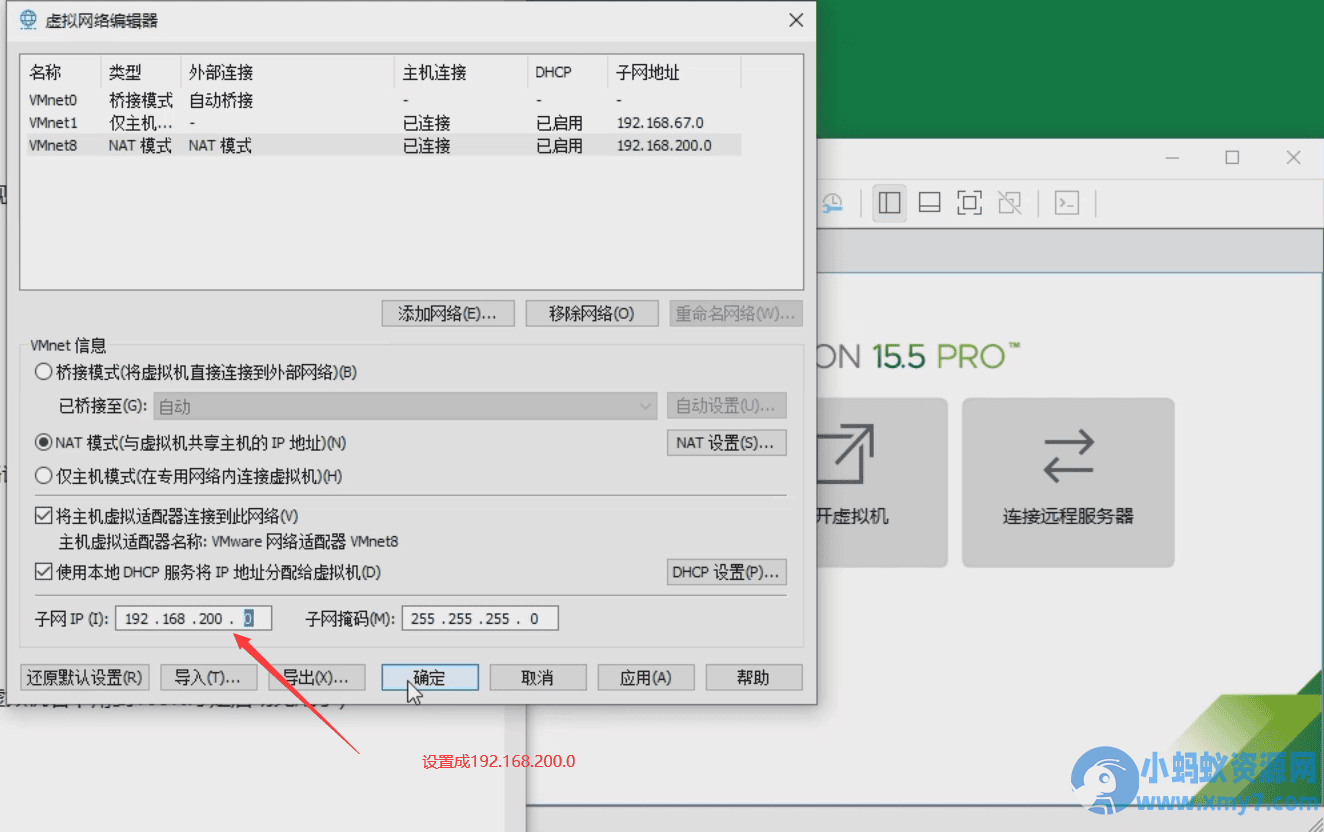Toggle the library sidebar view icon in VMware

[889, 203]
